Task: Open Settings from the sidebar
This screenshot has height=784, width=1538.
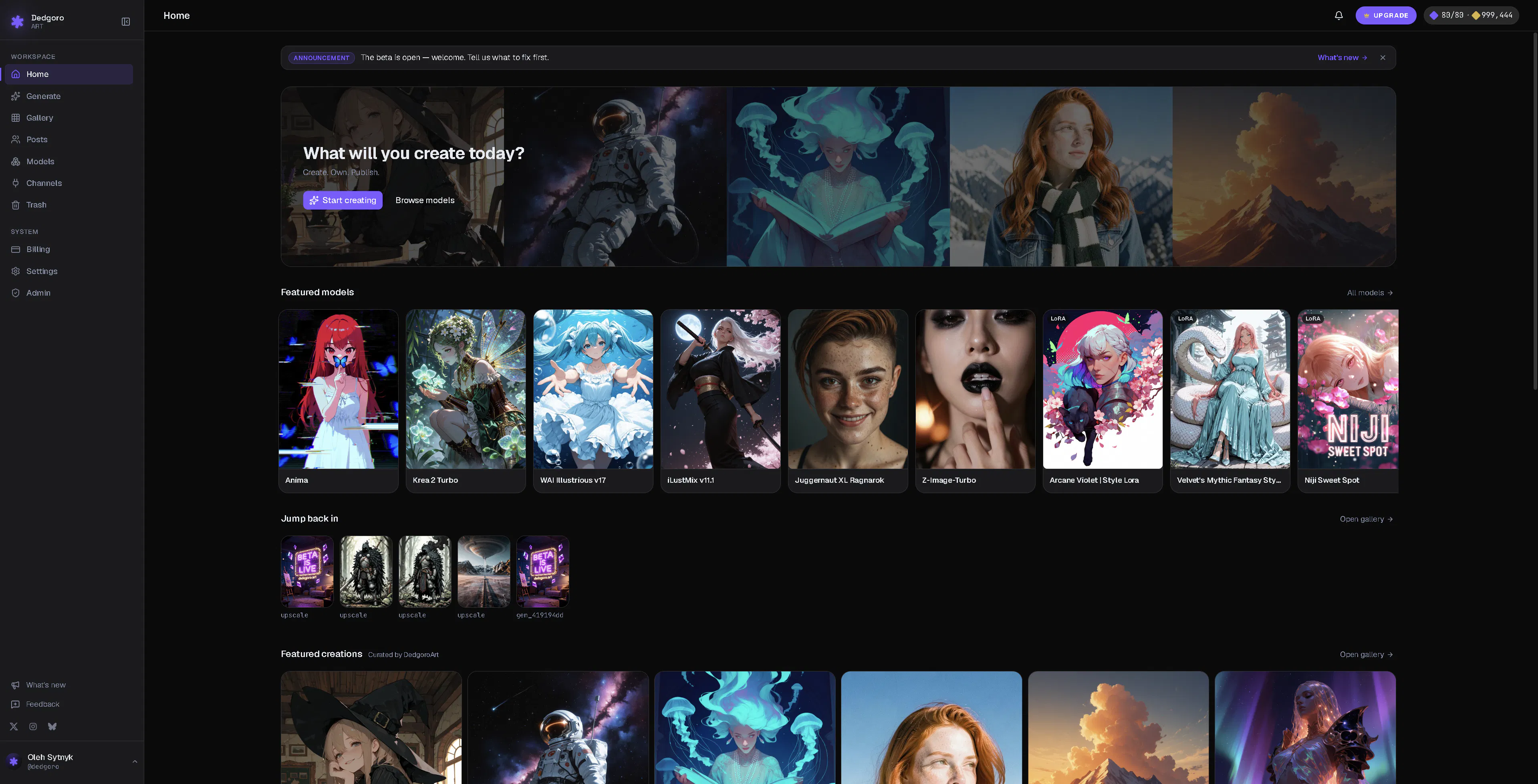Action: tap(69, 271)
